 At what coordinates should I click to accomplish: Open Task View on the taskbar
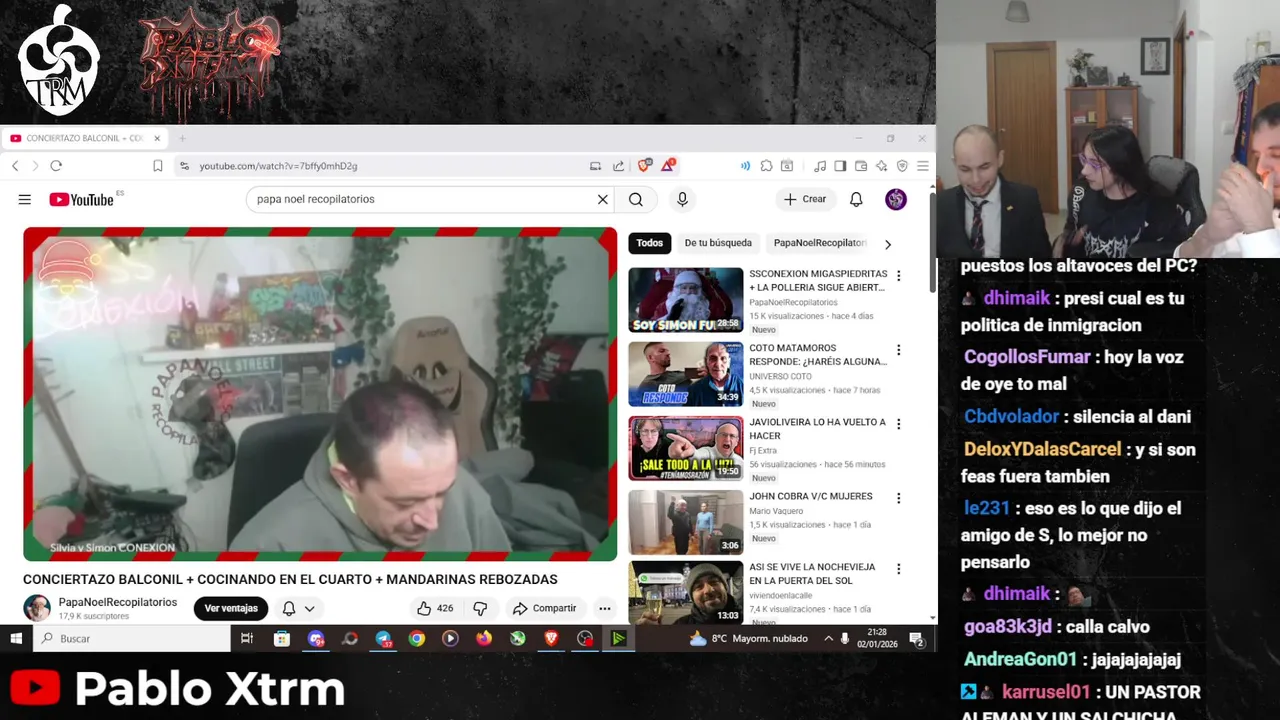pos(247,638)
